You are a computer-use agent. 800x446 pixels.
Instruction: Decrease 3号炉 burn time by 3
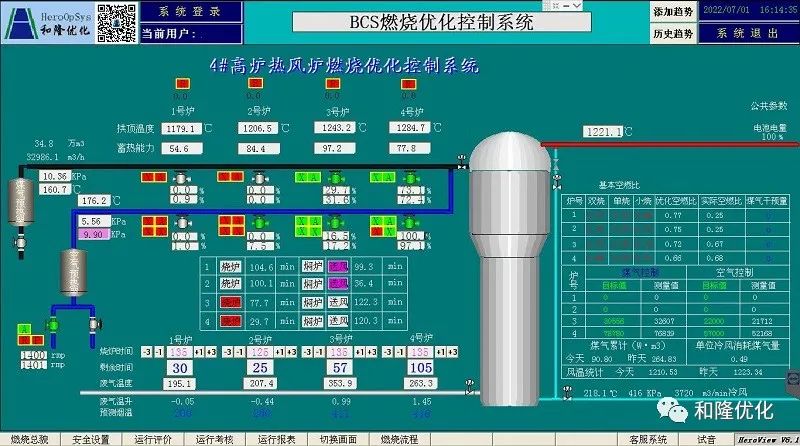[x=307, y=352]
